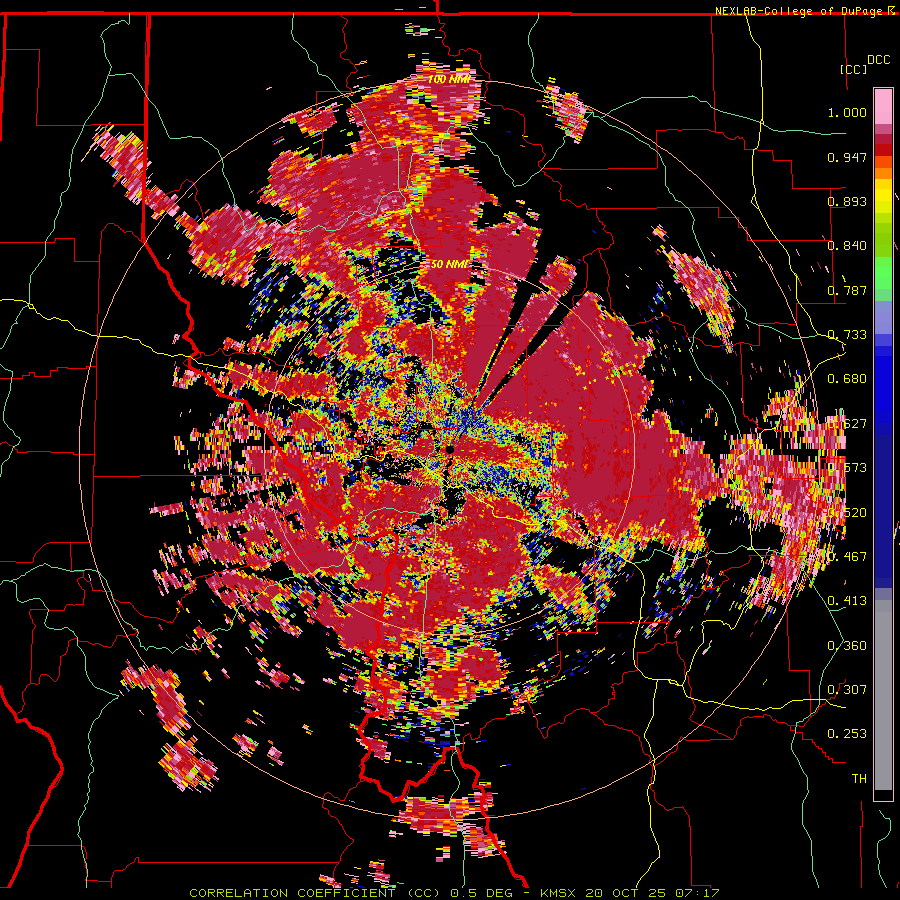
Task: Click the 50 NMI range ring label
Action: (x=449, y=264)
